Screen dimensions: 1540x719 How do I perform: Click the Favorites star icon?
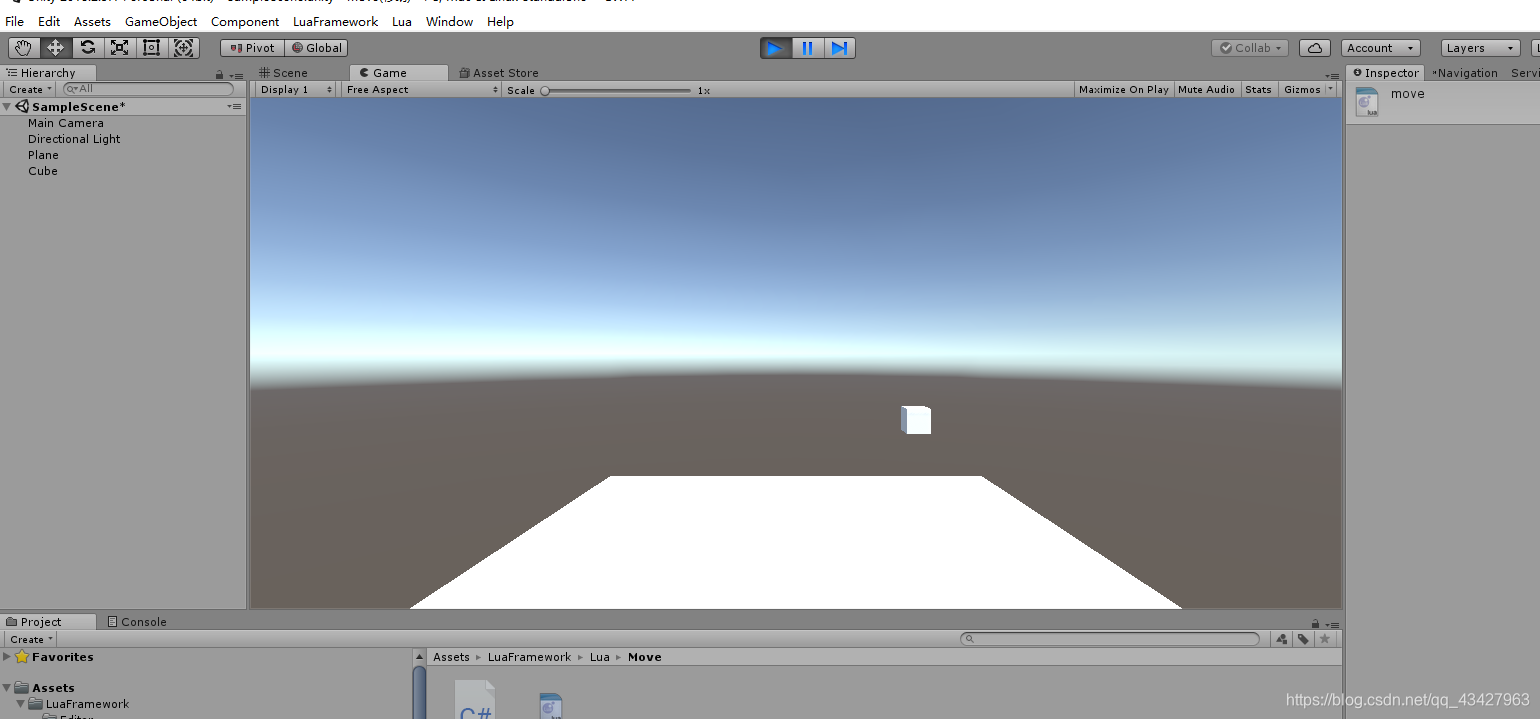(22, 657)
